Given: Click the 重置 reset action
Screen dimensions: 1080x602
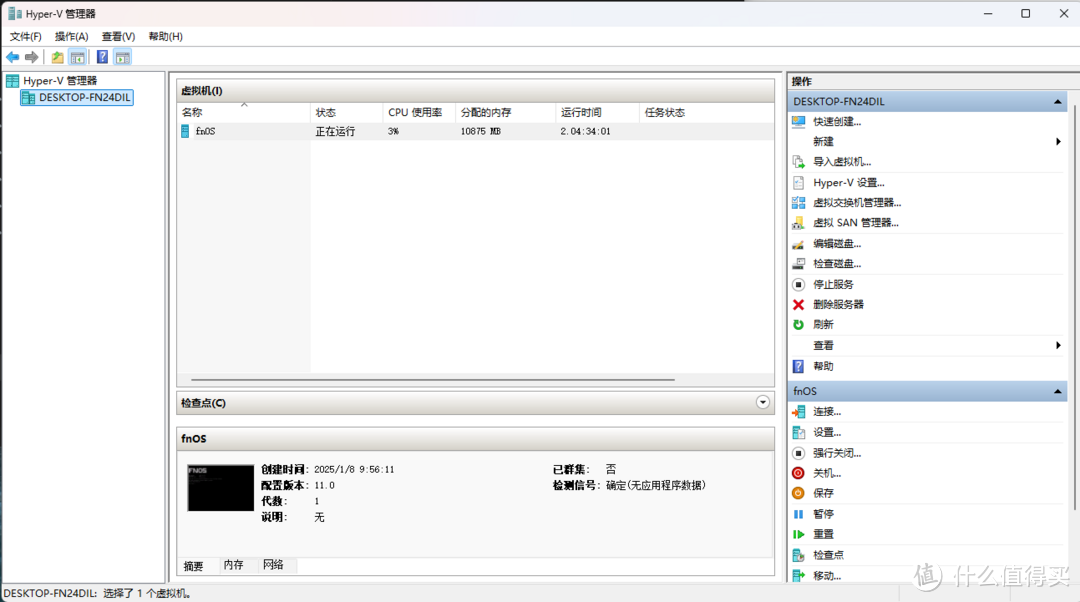Looking at the screenshot, I should (x=823, y=534).
